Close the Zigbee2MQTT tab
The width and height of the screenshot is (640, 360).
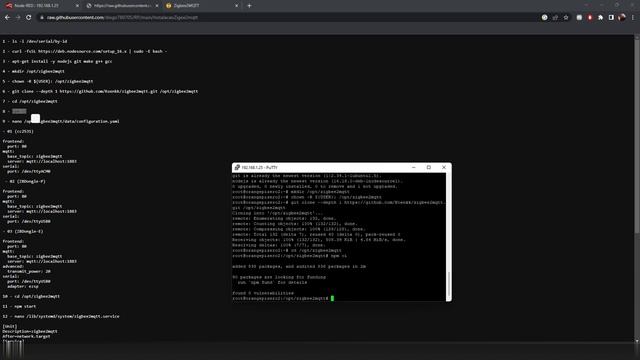236,6
